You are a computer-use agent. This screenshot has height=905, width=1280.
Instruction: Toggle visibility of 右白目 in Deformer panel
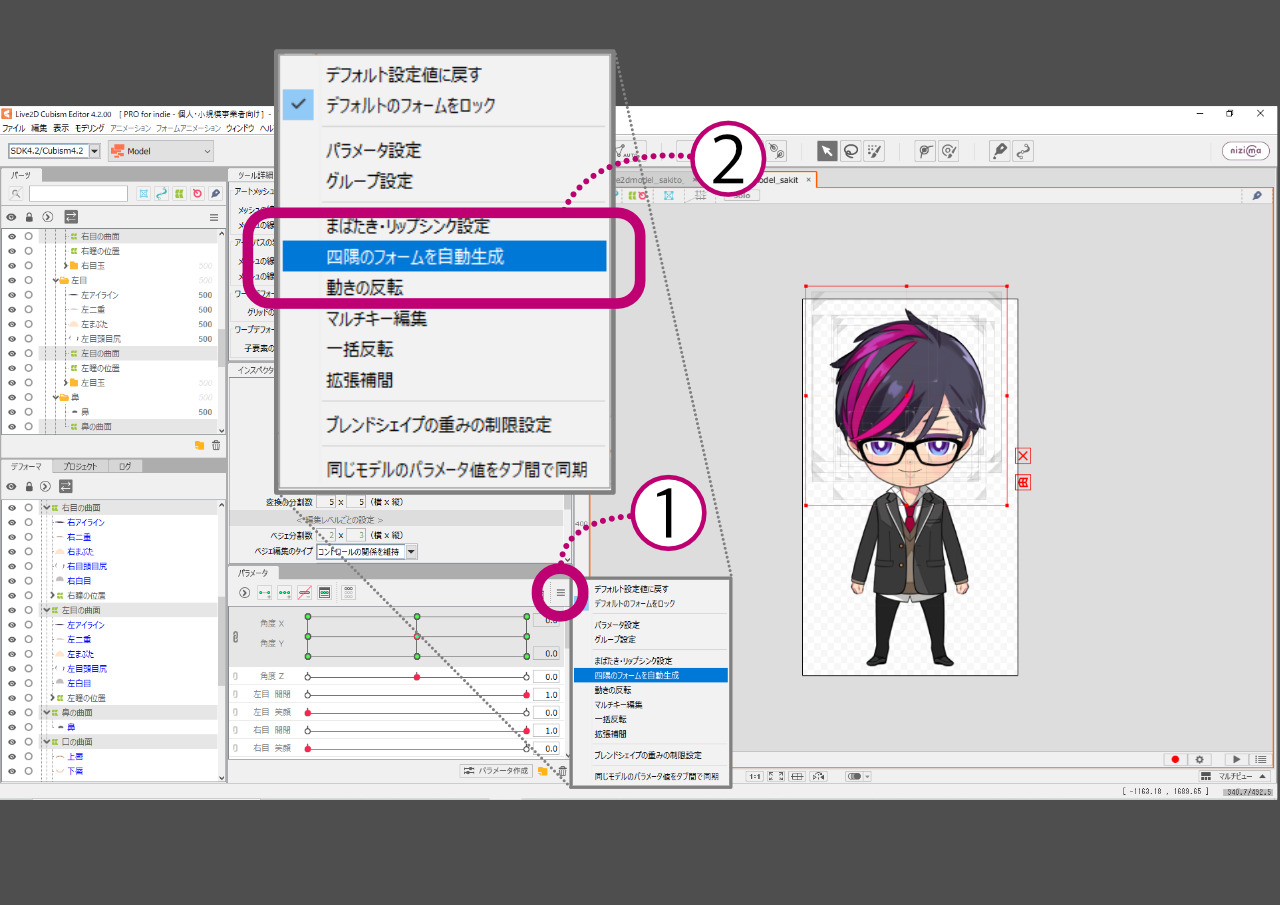[x=13, y=581]
